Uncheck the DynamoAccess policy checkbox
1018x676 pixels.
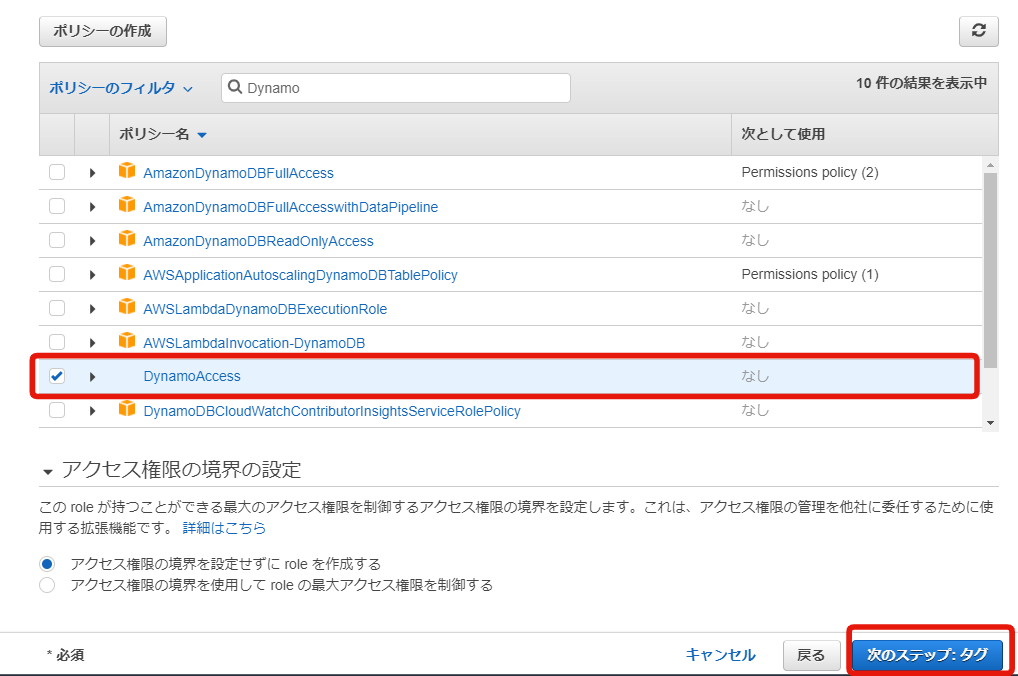57,376
